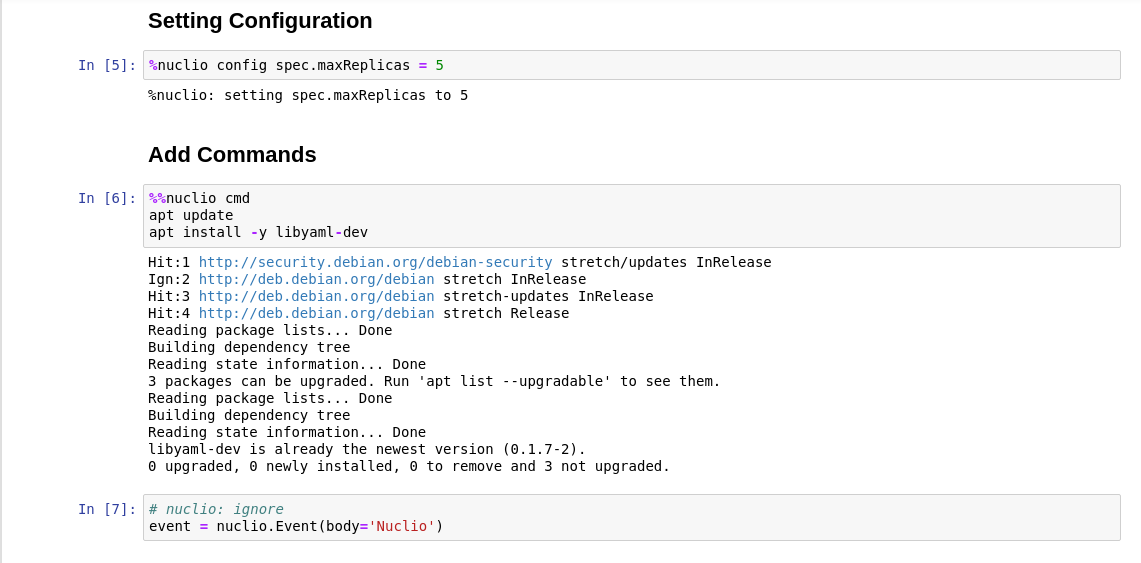Click the '# nuclio: ignore' comment
1141x563 pixels.
click(x=216, y=509)
